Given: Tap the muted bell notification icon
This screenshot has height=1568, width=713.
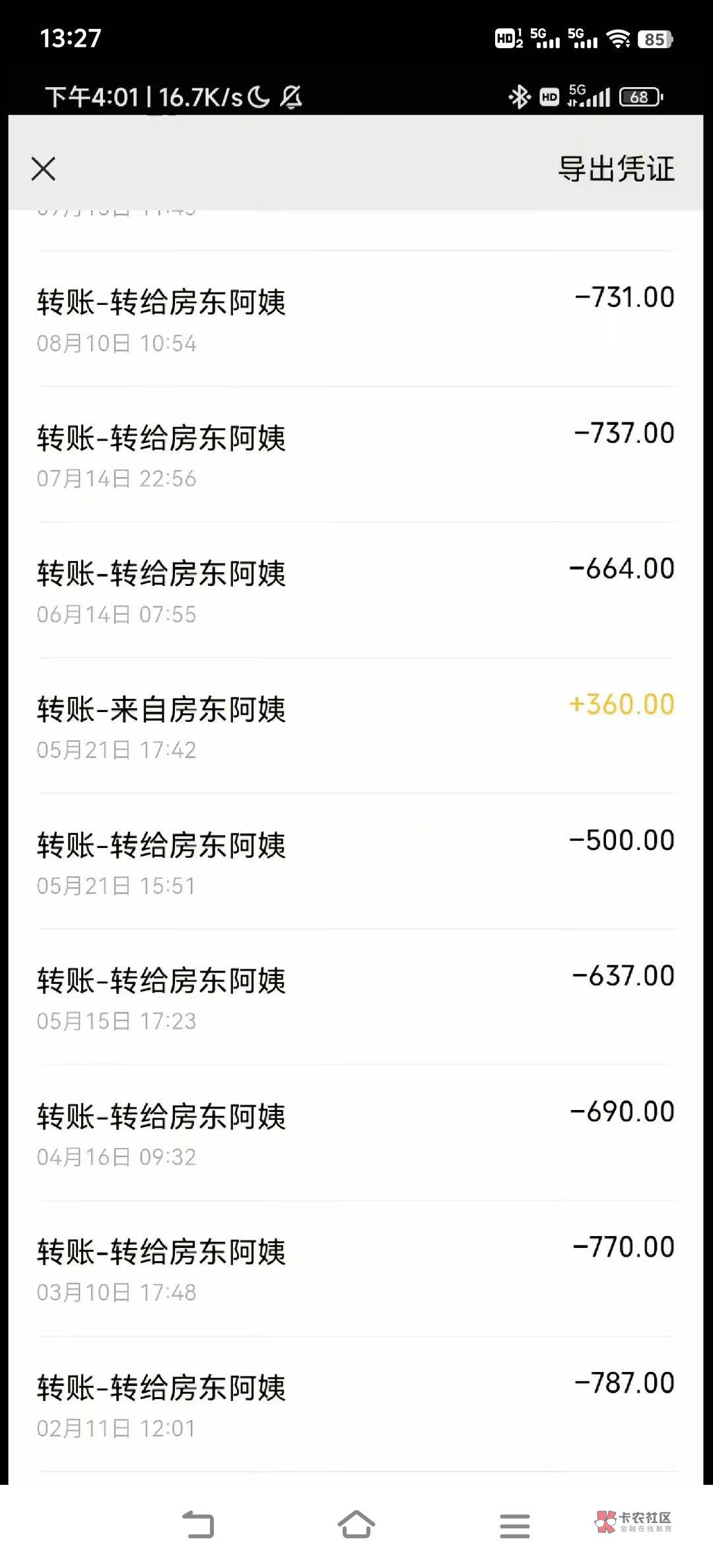Looking at the screenshot, I should [291, 97].
